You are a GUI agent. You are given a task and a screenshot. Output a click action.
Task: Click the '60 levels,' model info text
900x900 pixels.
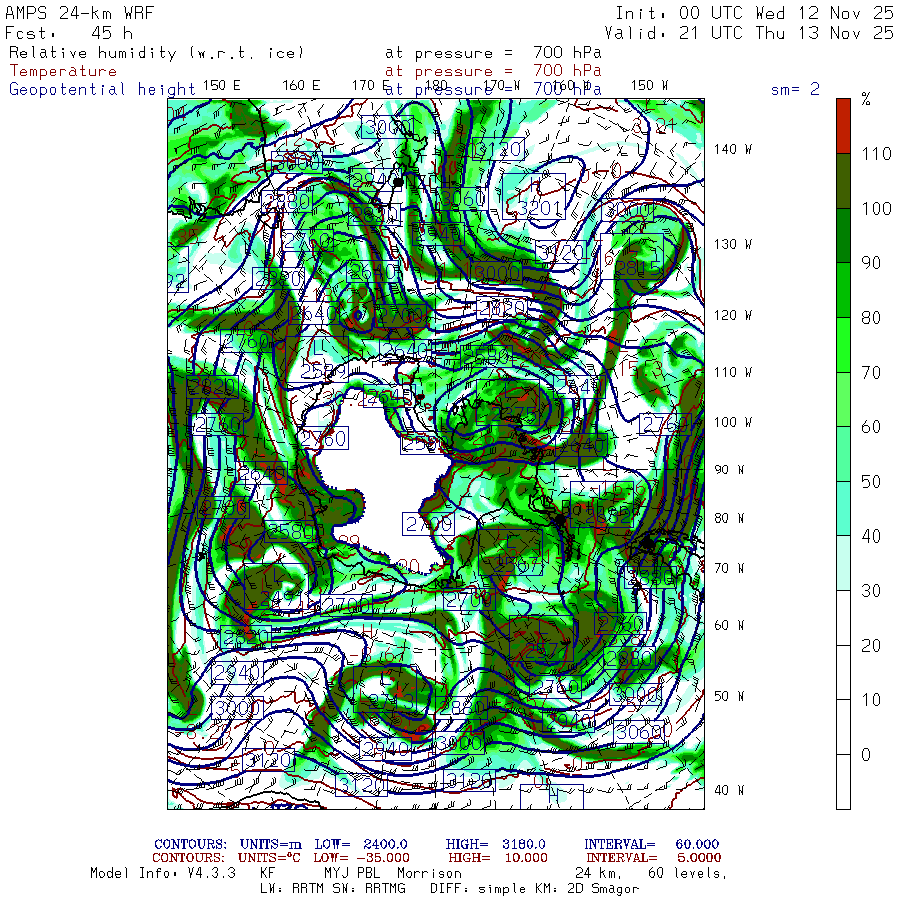687,873
